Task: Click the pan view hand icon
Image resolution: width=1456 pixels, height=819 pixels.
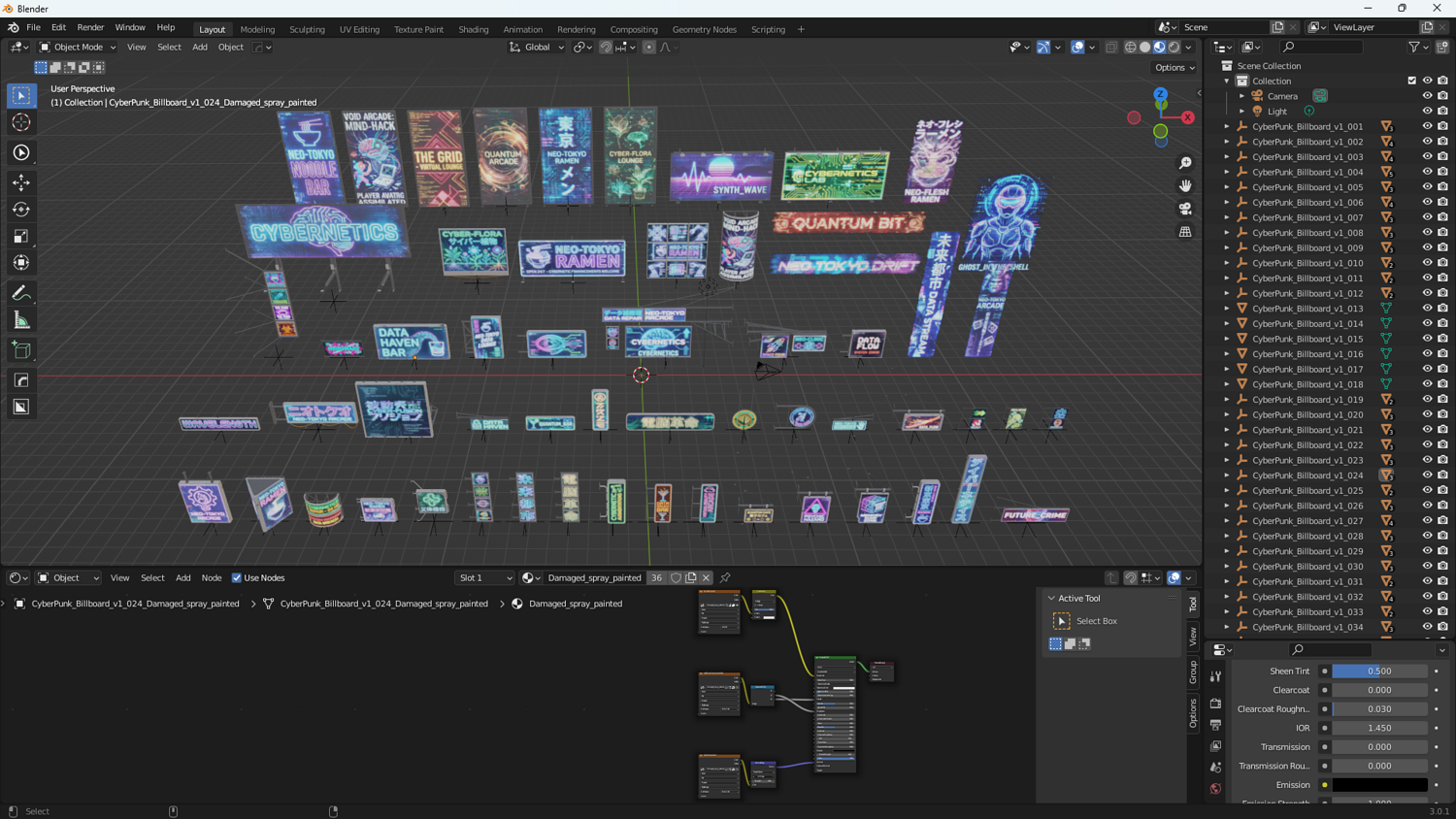Action: pyautogui.click(x=1185, y=185)
